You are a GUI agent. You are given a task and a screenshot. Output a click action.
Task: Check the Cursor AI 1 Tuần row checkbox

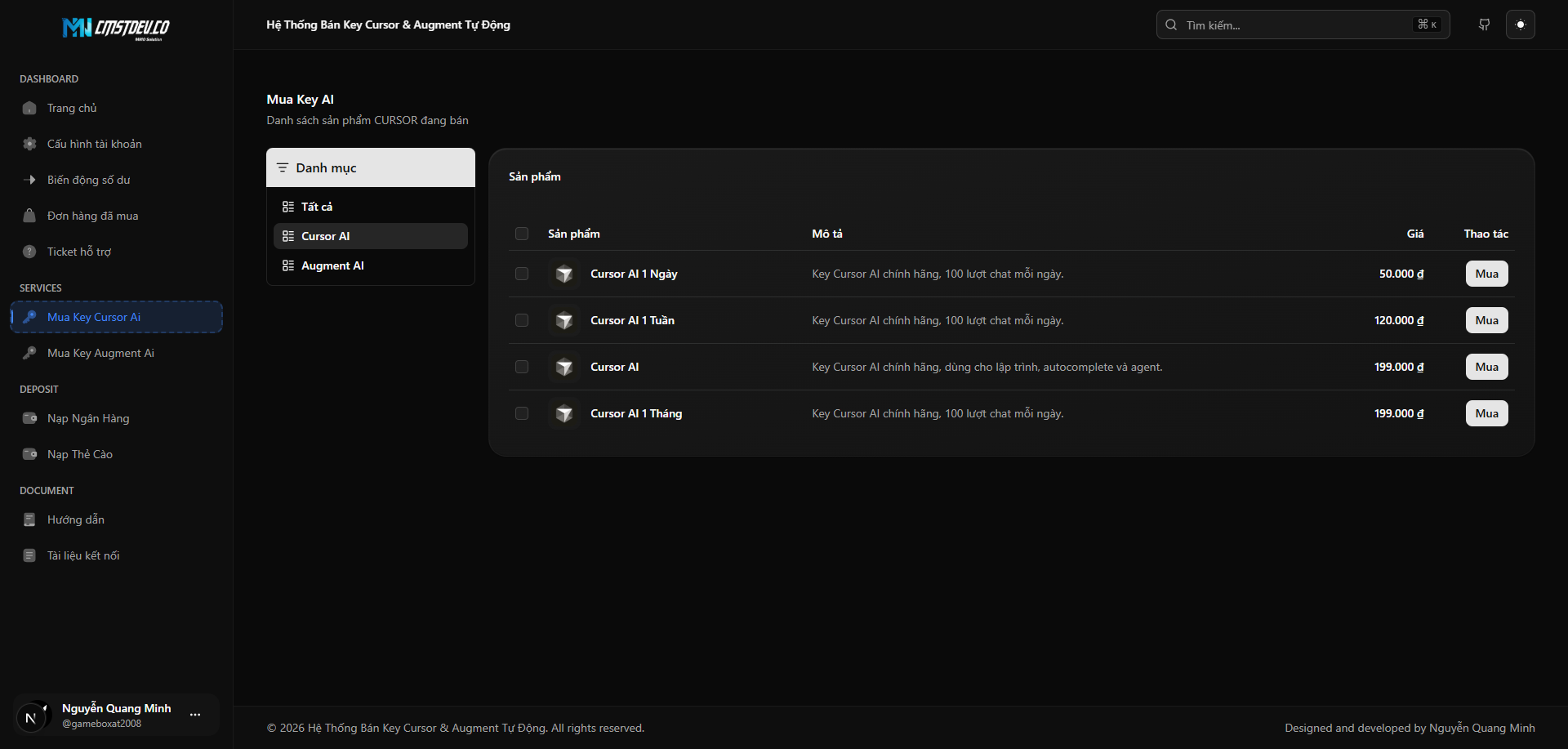(x=522, y=320)
